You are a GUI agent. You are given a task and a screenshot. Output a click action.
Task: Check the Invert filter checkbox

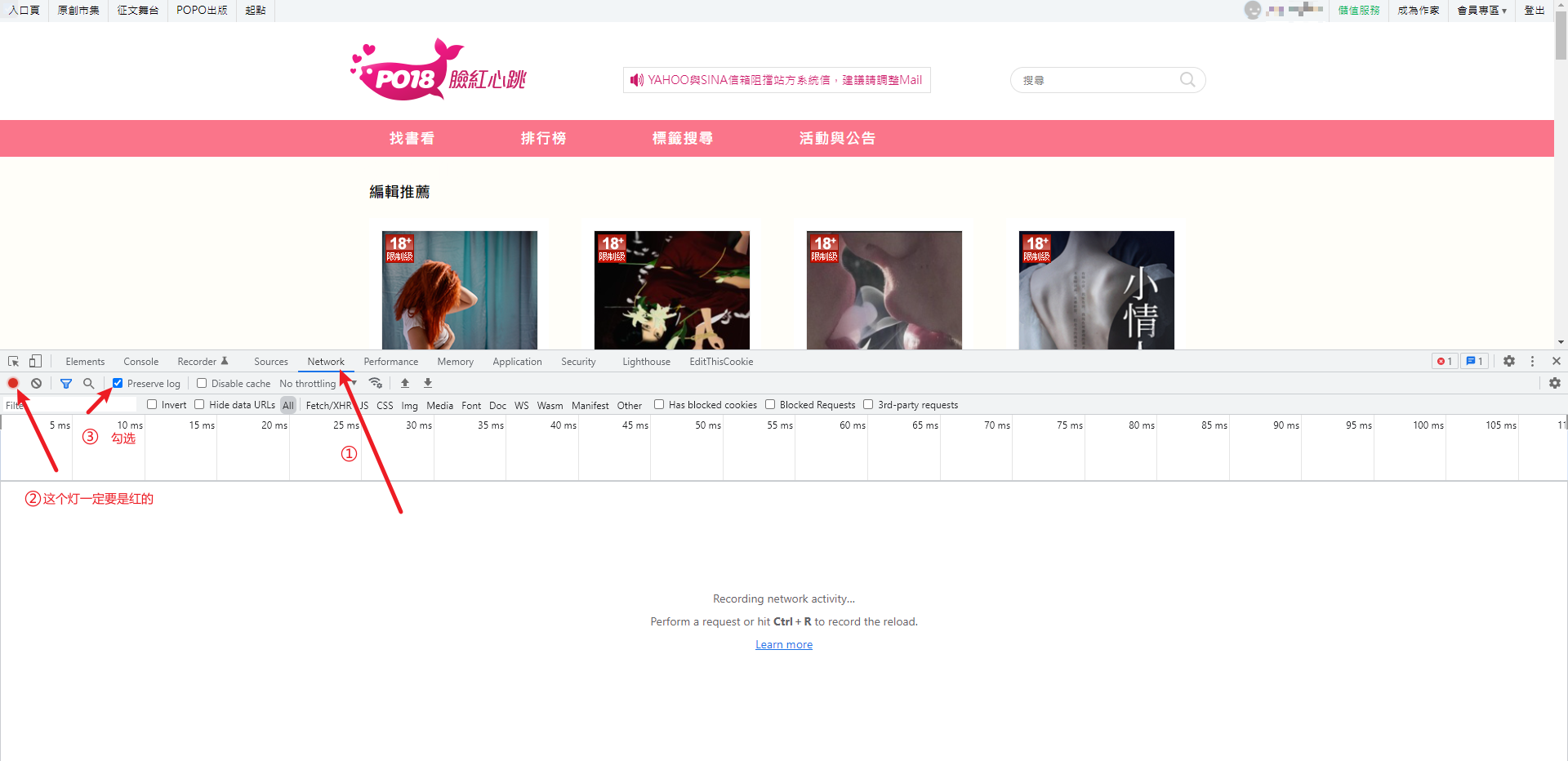tap(152, 404)
